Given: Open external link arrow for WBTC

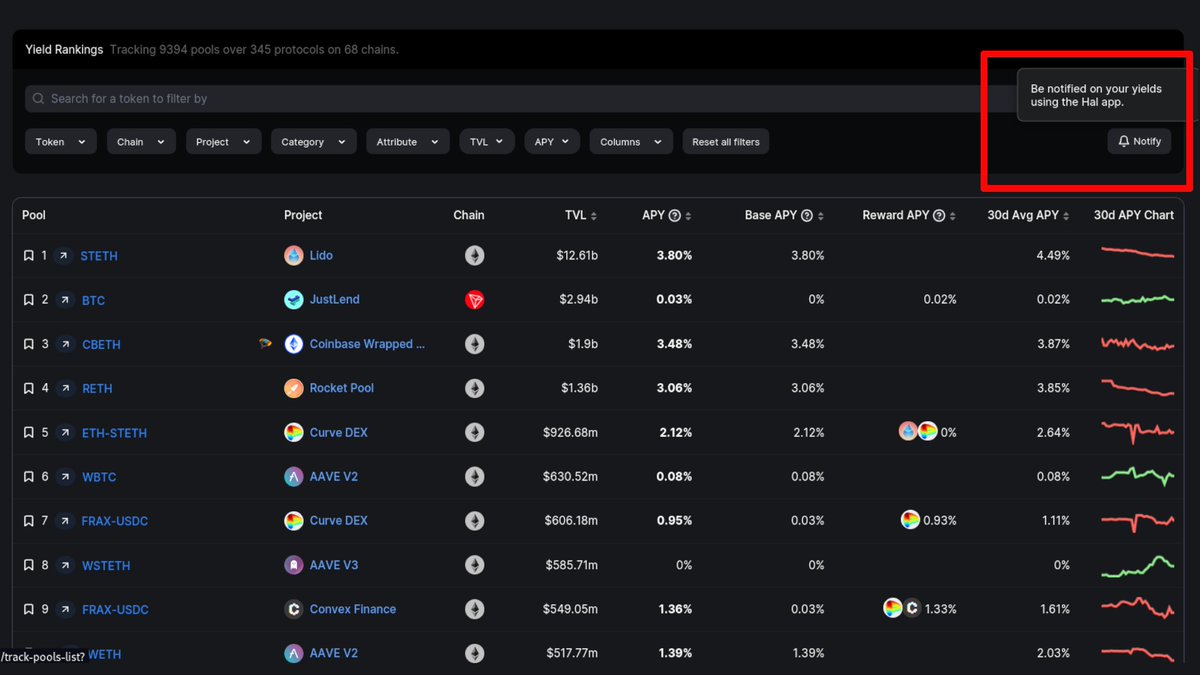Looking at the screenshot, I should pyautogui.click(x=65, y=477).
